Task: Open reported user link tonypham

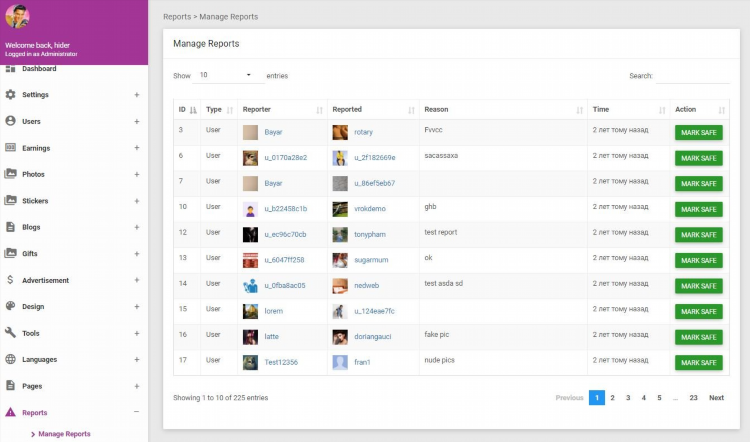Action: [370, 234]
